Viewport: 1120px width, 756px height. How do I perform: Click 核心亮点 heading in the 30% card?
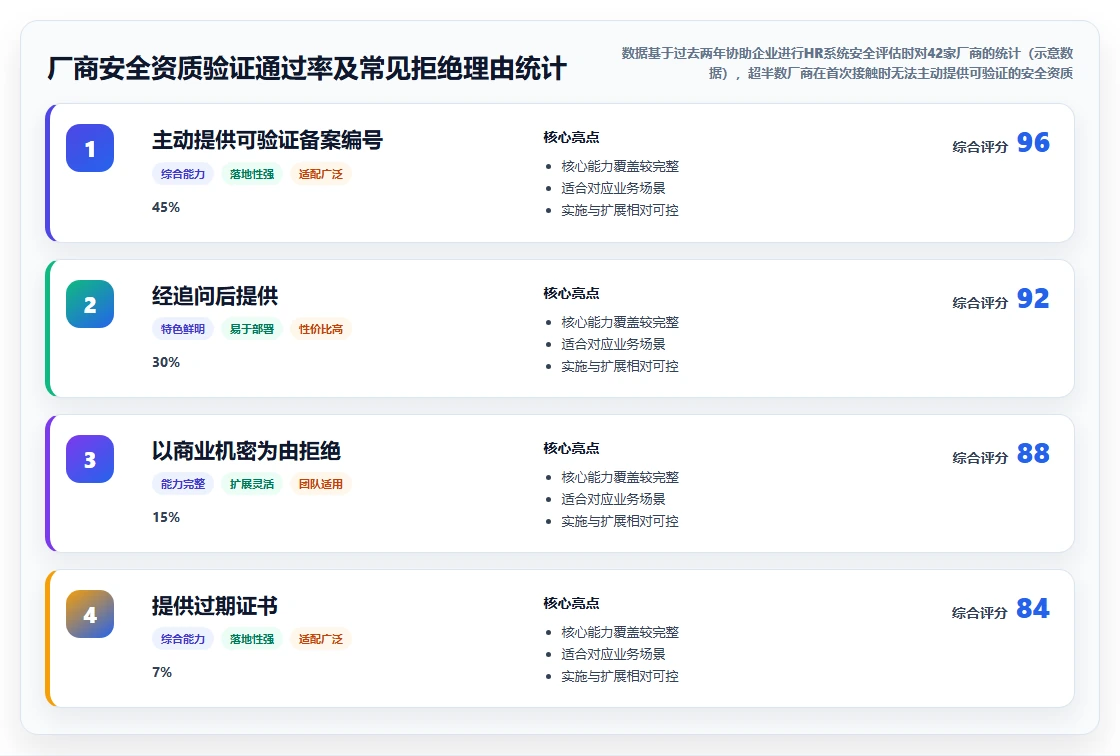pos(571,293)
